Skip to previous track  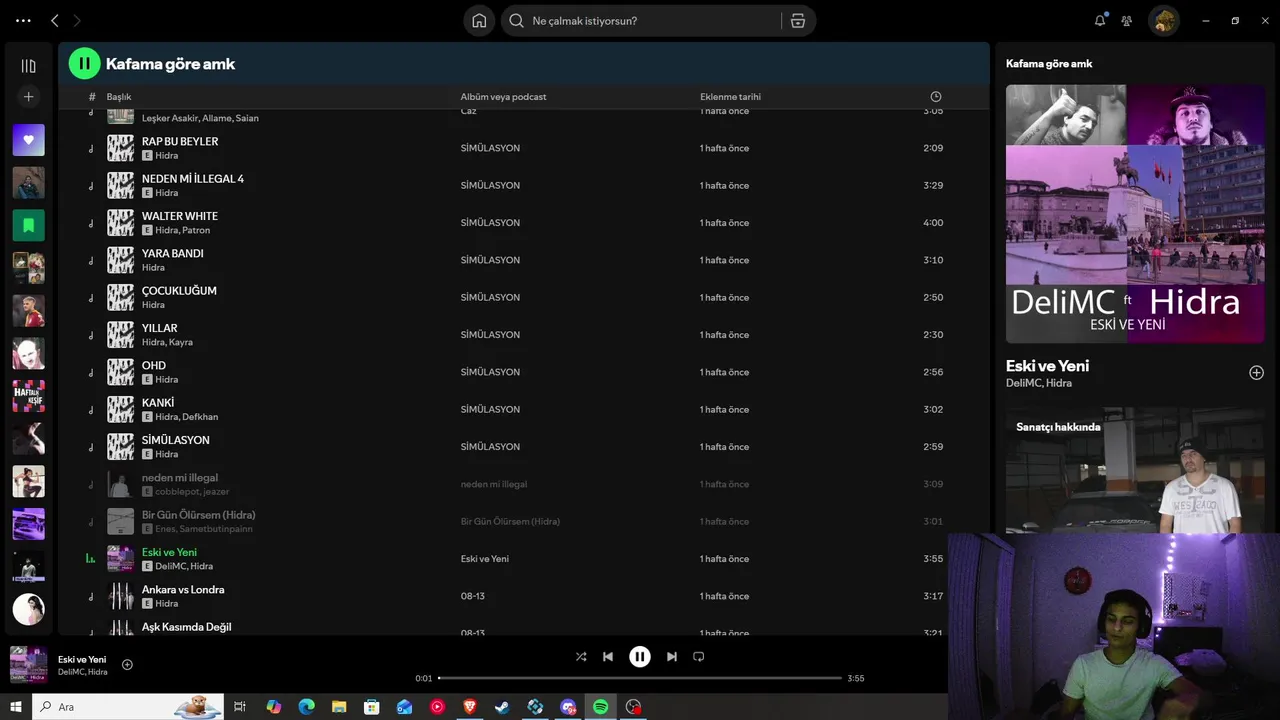pyautogui.click(x=608, y=657)
